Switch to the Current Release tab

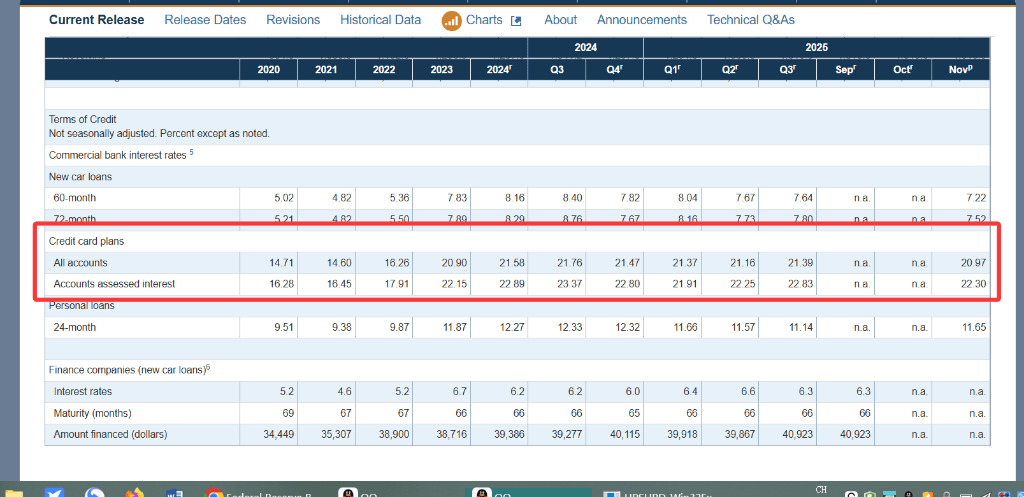[96, 20]
